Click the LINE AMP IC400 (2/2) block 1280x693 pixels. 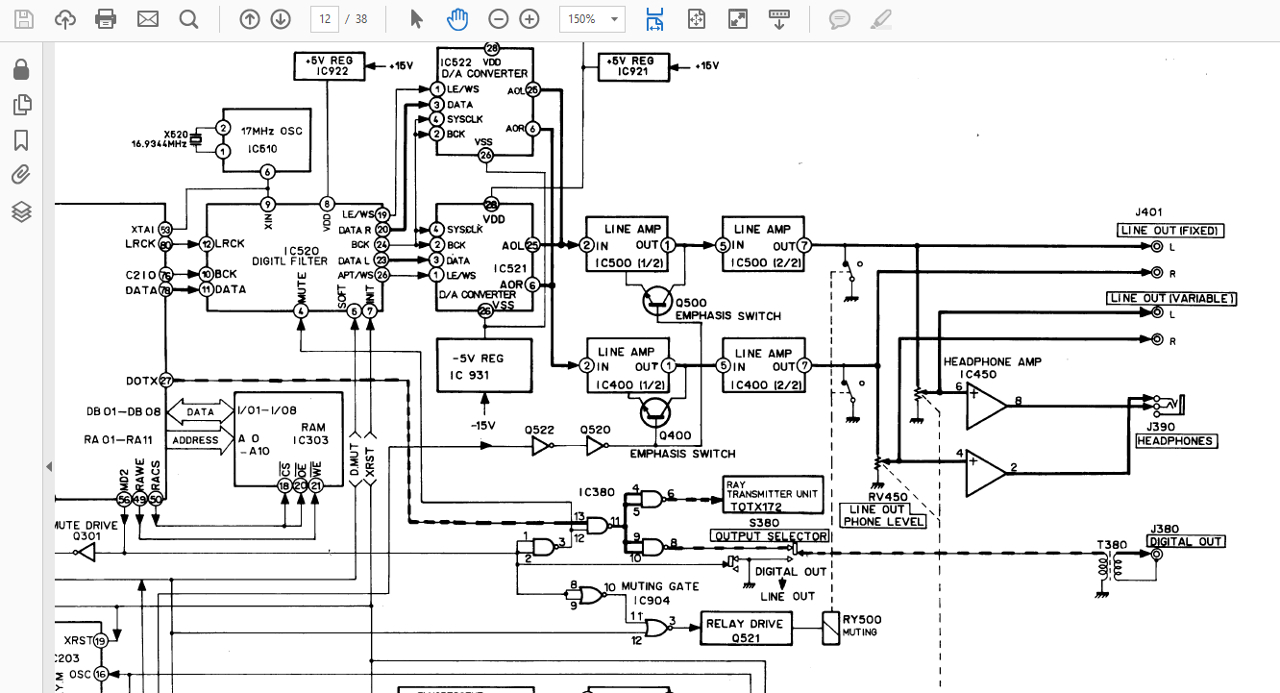pyautogui.click(x=763, y=367)
